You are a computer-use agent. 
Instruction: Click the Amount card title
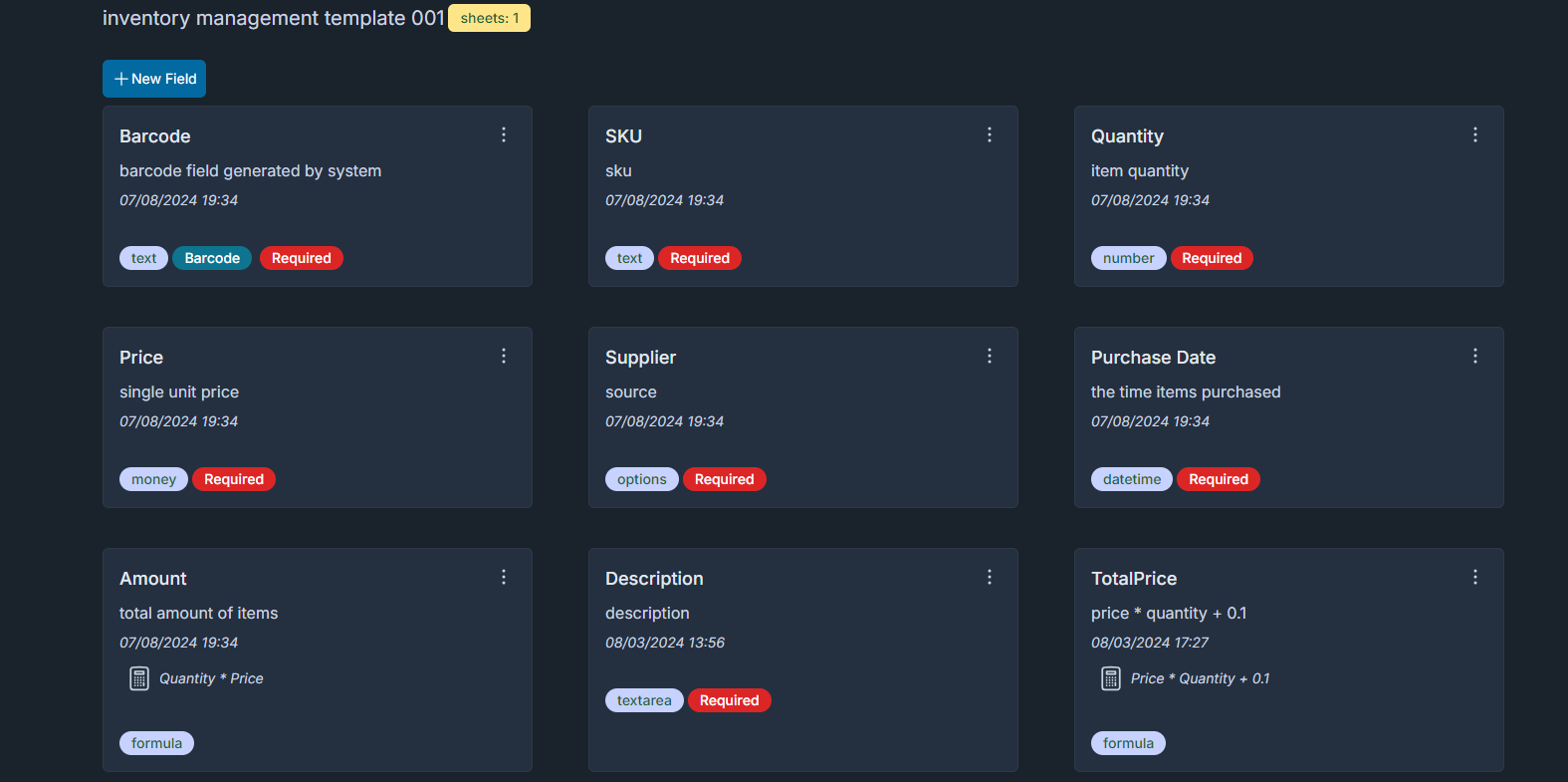tap(153, 579)
